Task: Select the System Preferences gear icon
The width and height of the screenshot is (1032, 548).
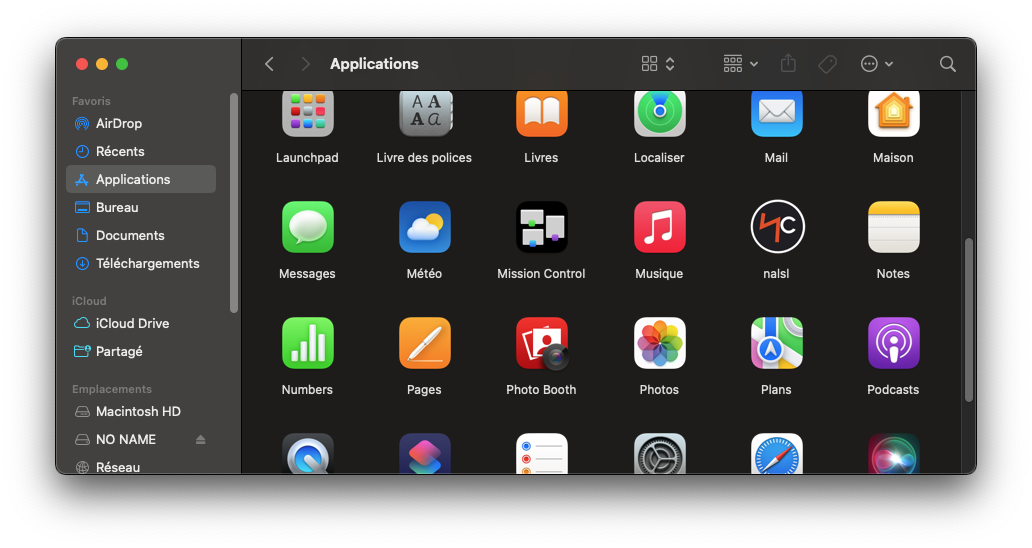Action: pyautogui.click(x=659, y=453)
